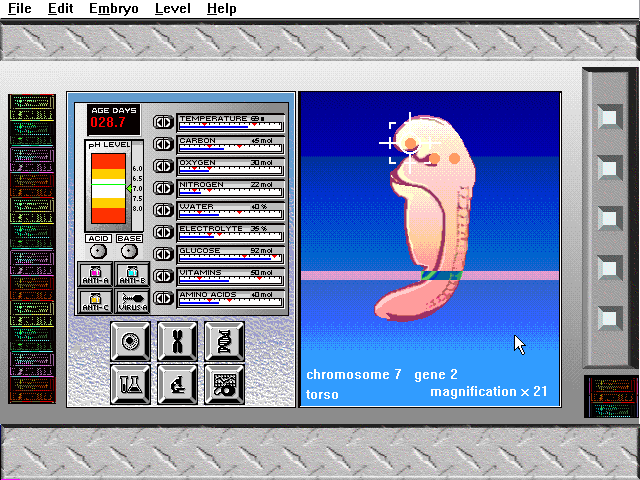This screenshot has width=640, height=480.
Task: Select the microscope tool icon
Action: [178, 383]
